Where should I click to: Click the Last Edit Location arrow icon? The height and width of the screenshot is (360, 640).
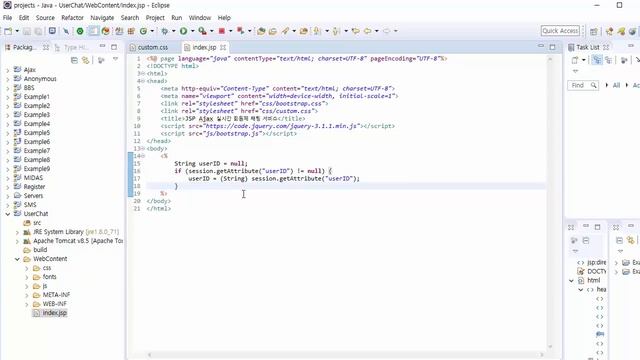pos(356,31)
